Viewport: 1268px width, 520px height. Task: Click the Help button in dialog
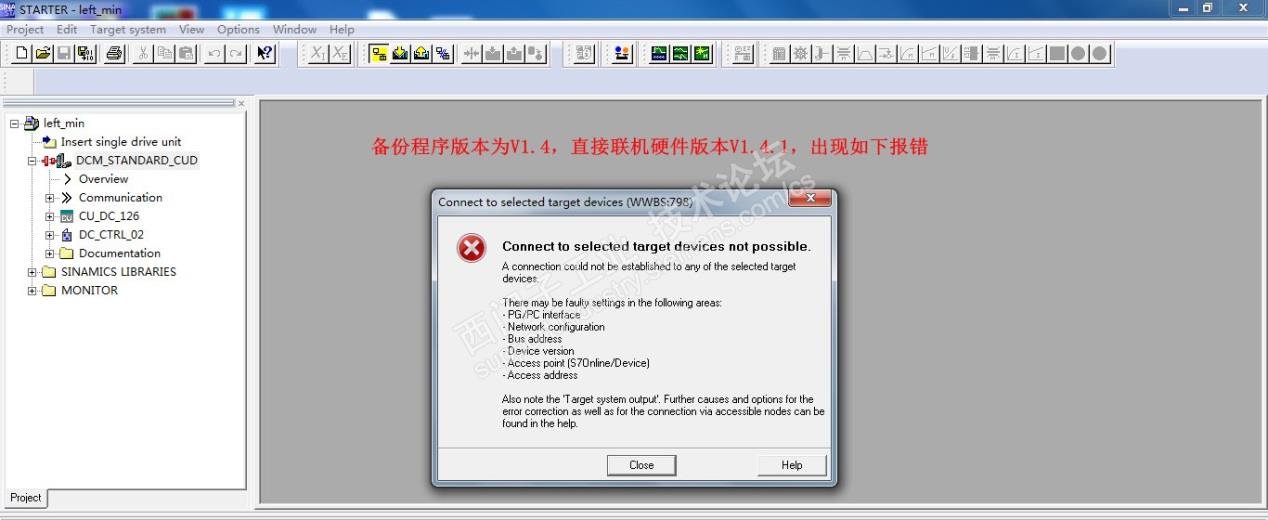792,465
